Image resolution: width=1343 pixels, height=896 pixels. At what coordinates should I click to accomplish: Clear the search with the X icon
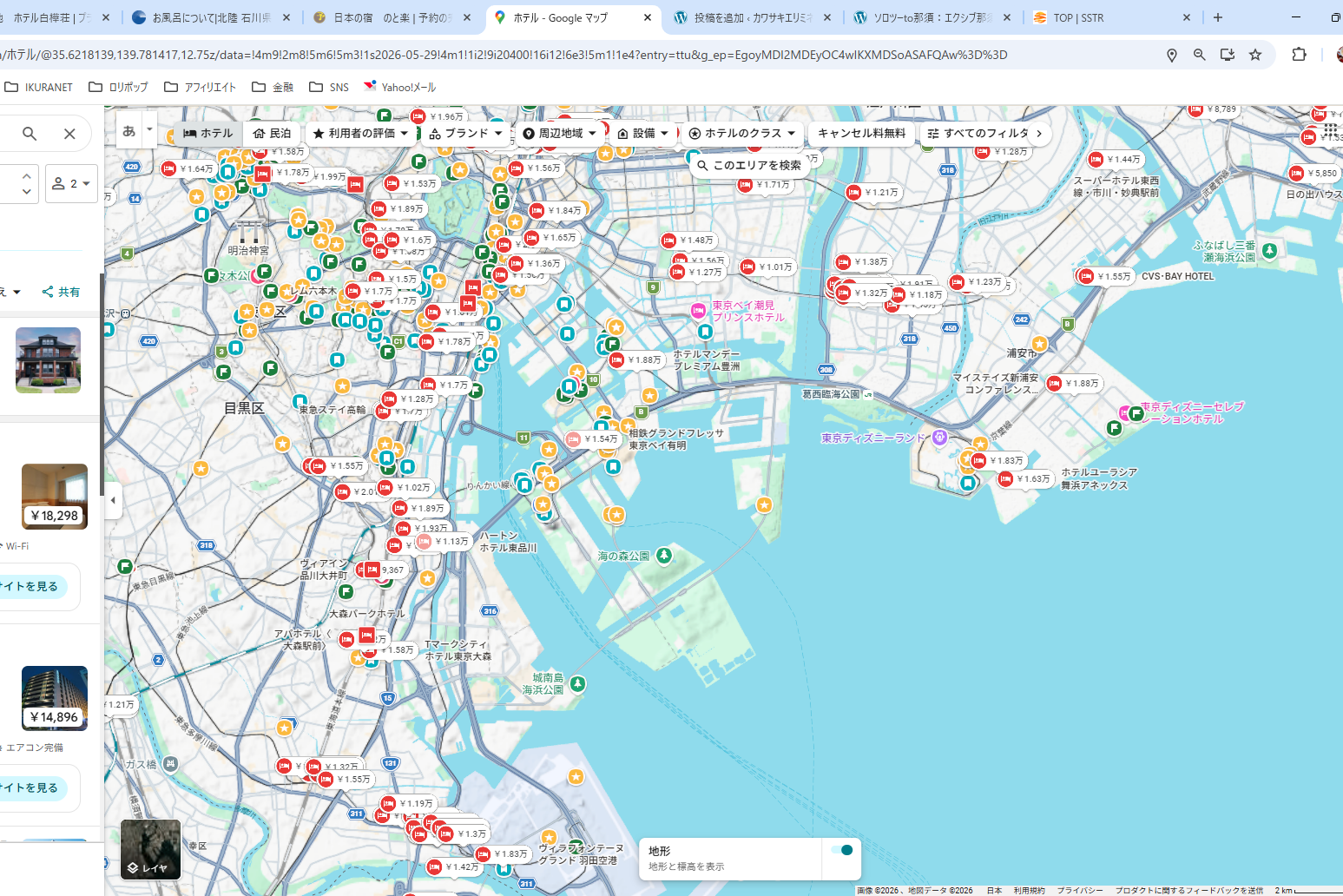click(69, 134)
